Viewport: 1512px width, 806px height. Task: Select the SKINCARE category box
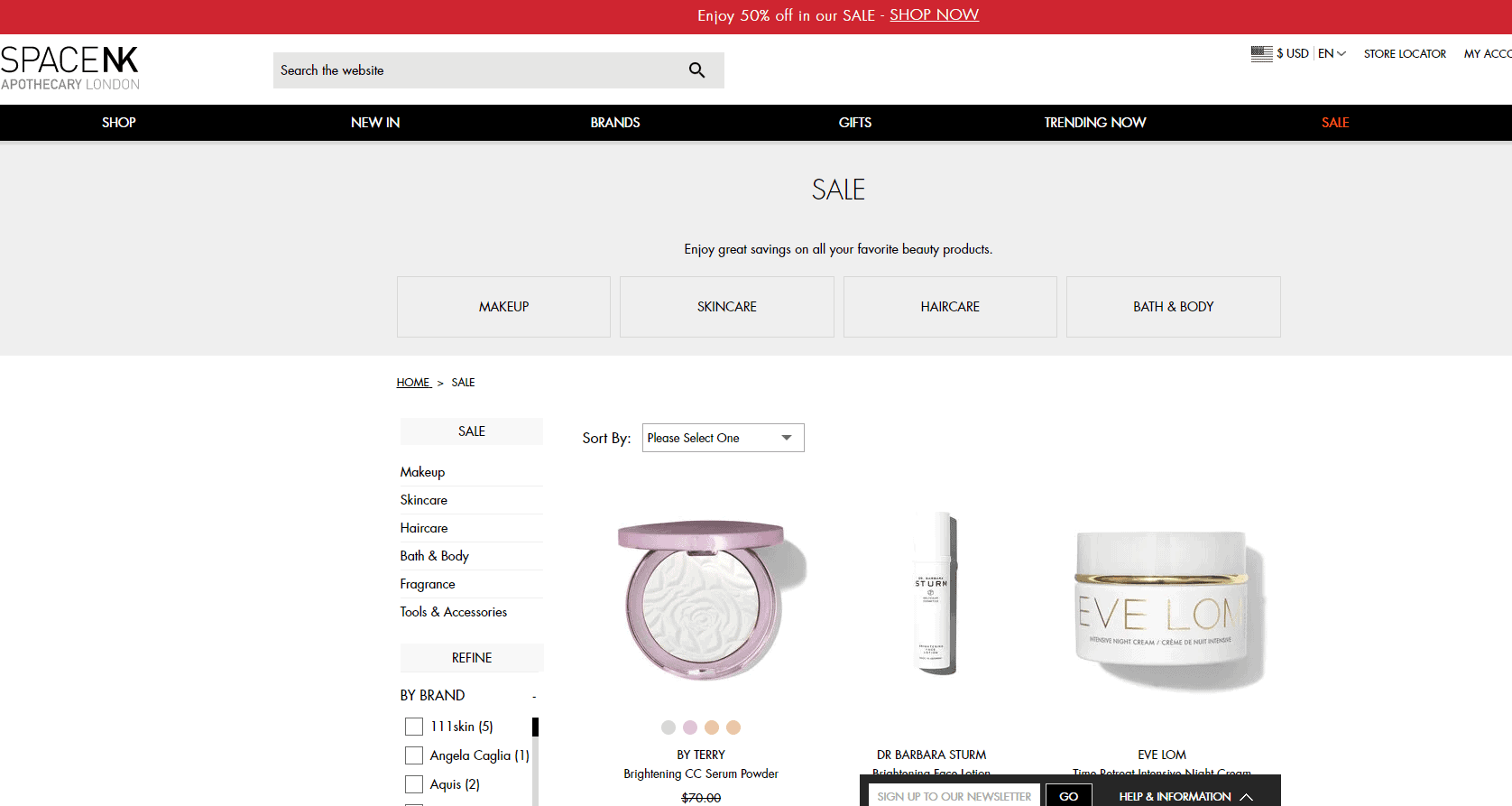(727, 307)
